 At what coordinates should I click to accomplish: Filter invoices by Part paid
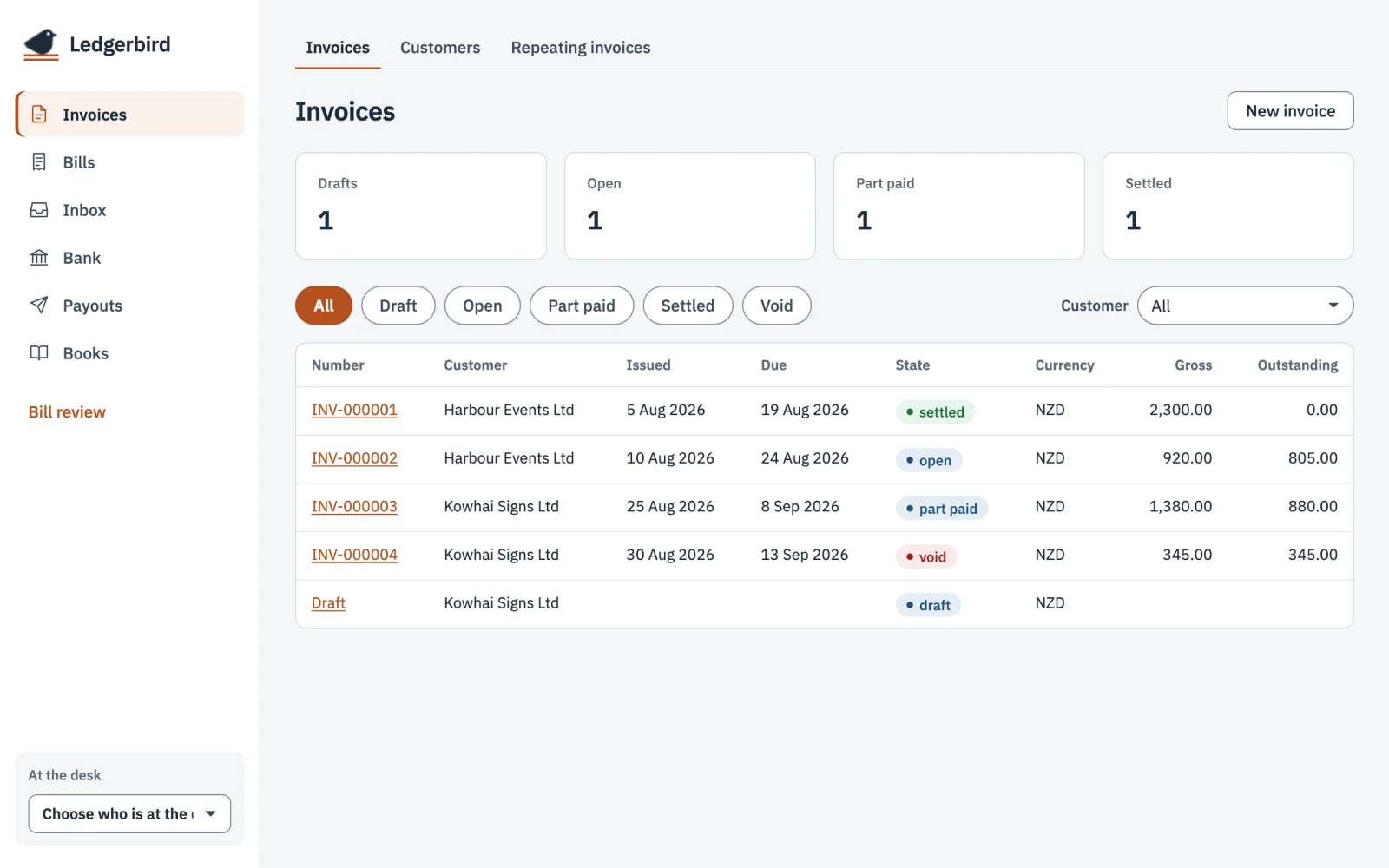coord(582,306)
